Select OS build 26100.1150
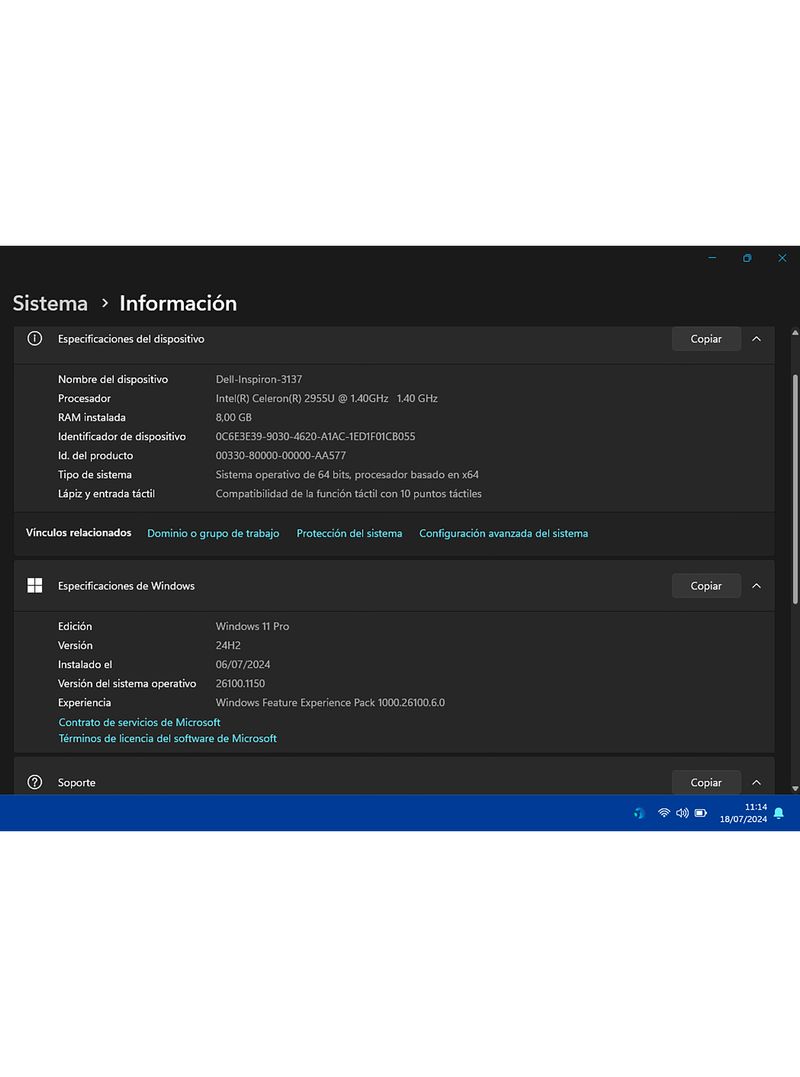Screen dimensions: 800x1077 [x=240, y=683]
